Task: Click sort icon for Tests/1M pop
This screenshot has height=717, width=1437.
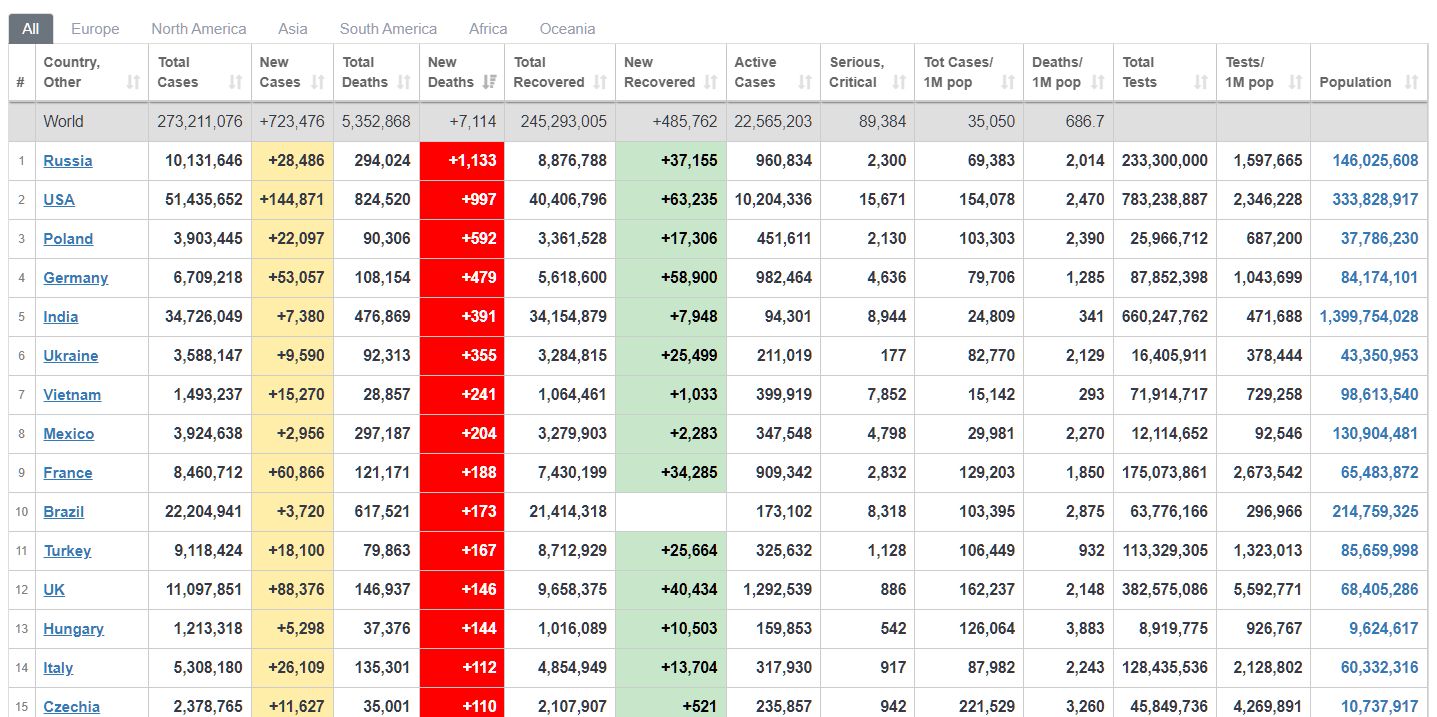Action: pos(1295,82)
